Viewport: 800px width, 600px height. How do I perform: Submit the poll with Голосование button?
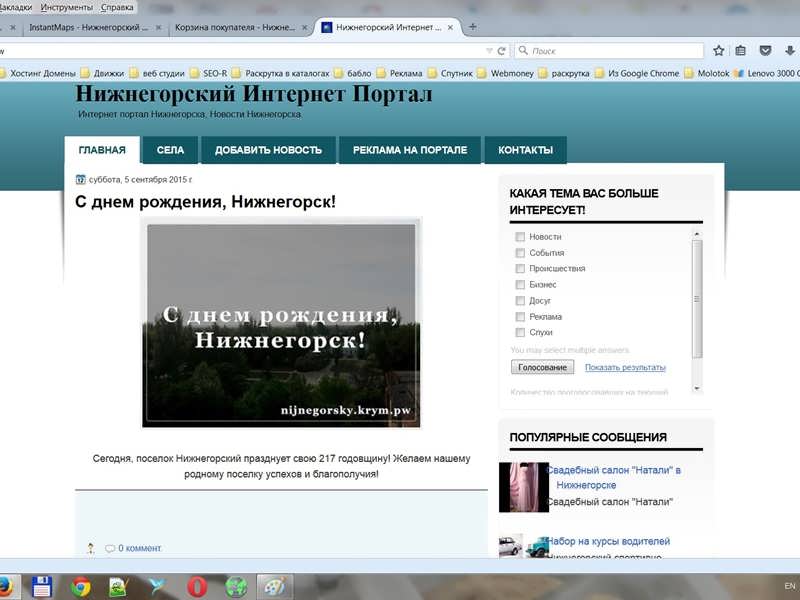pos(542,367)
